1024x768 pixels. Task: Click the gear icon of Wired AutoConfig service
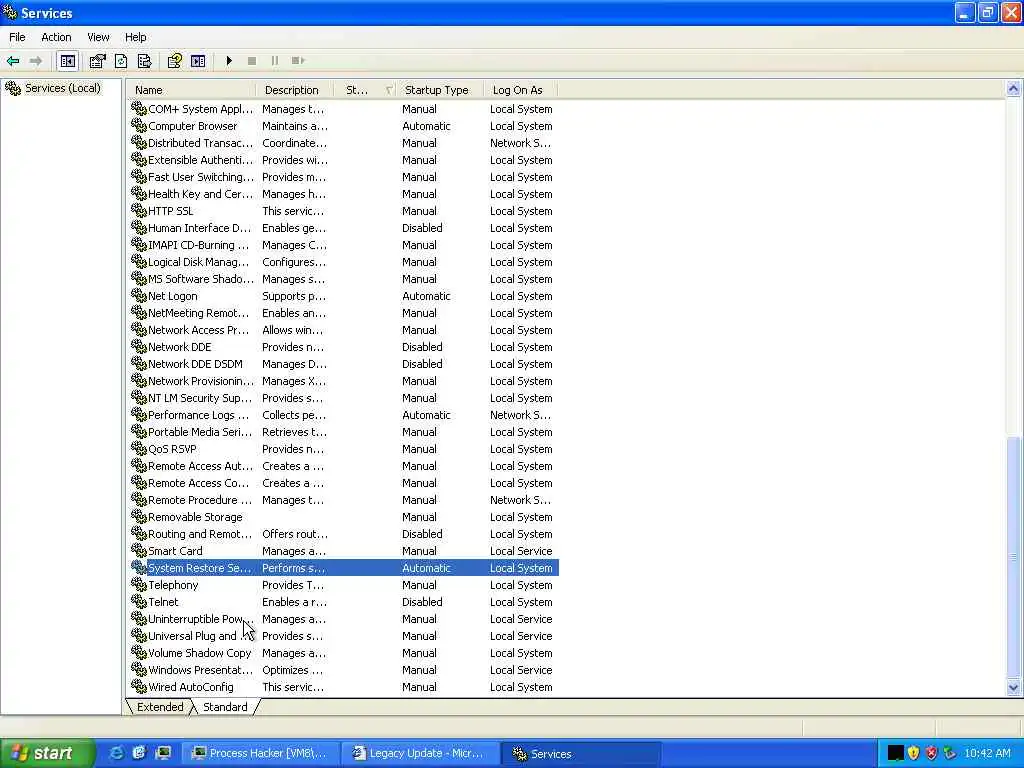click(138, 686)
